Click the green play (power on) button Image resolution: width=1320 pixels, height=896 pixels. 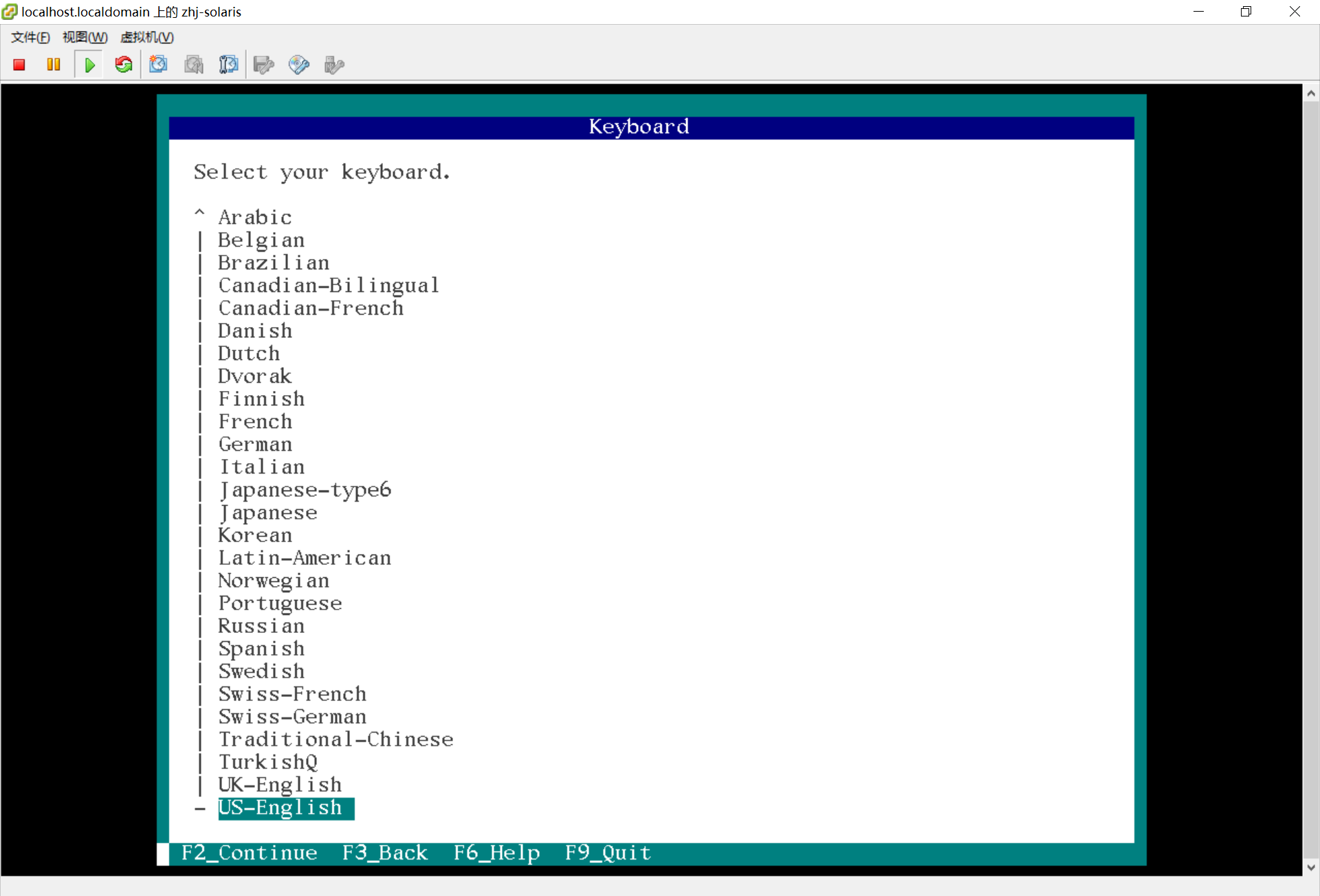click(x=89, y=65)
